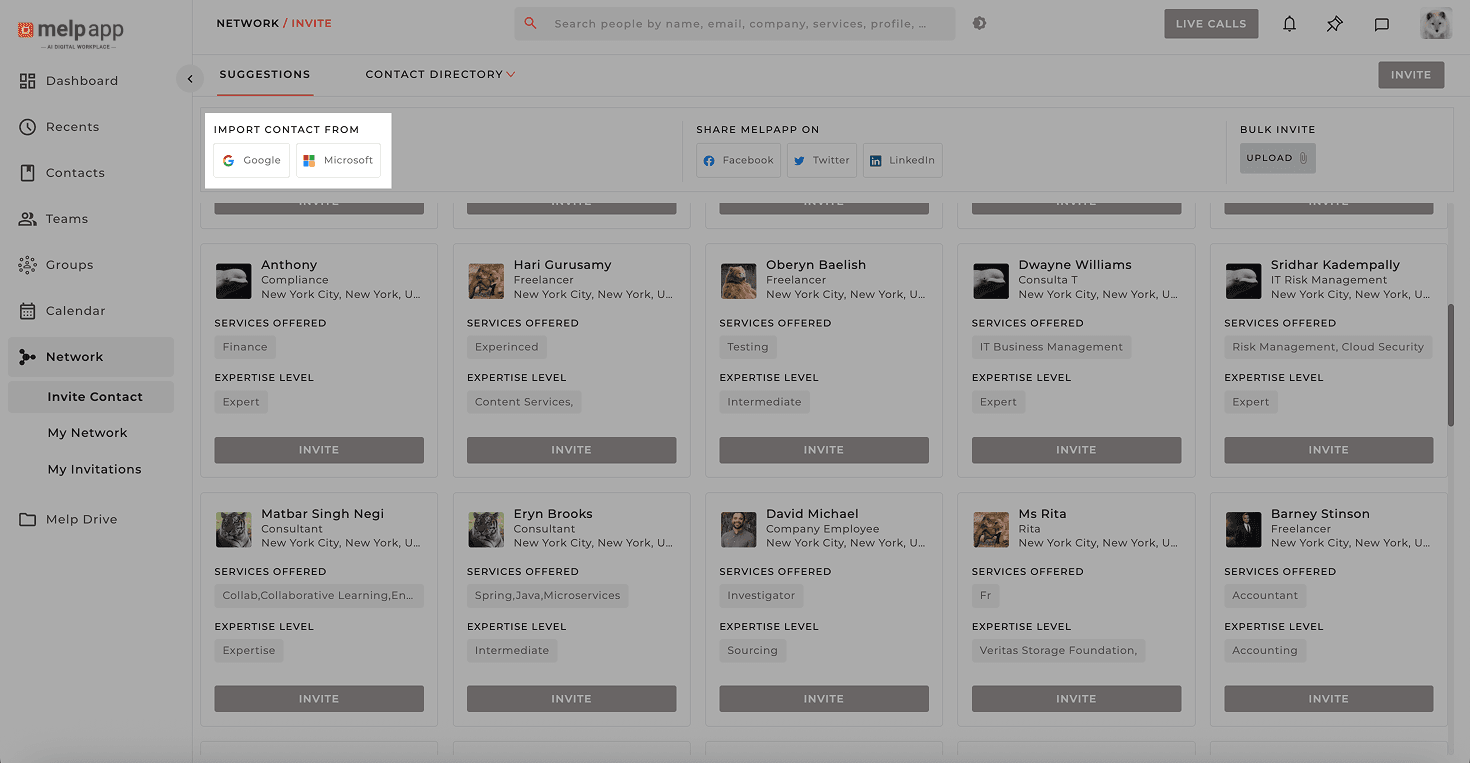The image size is (1470, 763).
Task: Switch to the Suggestions tab
Action: [x=264, y=74]
